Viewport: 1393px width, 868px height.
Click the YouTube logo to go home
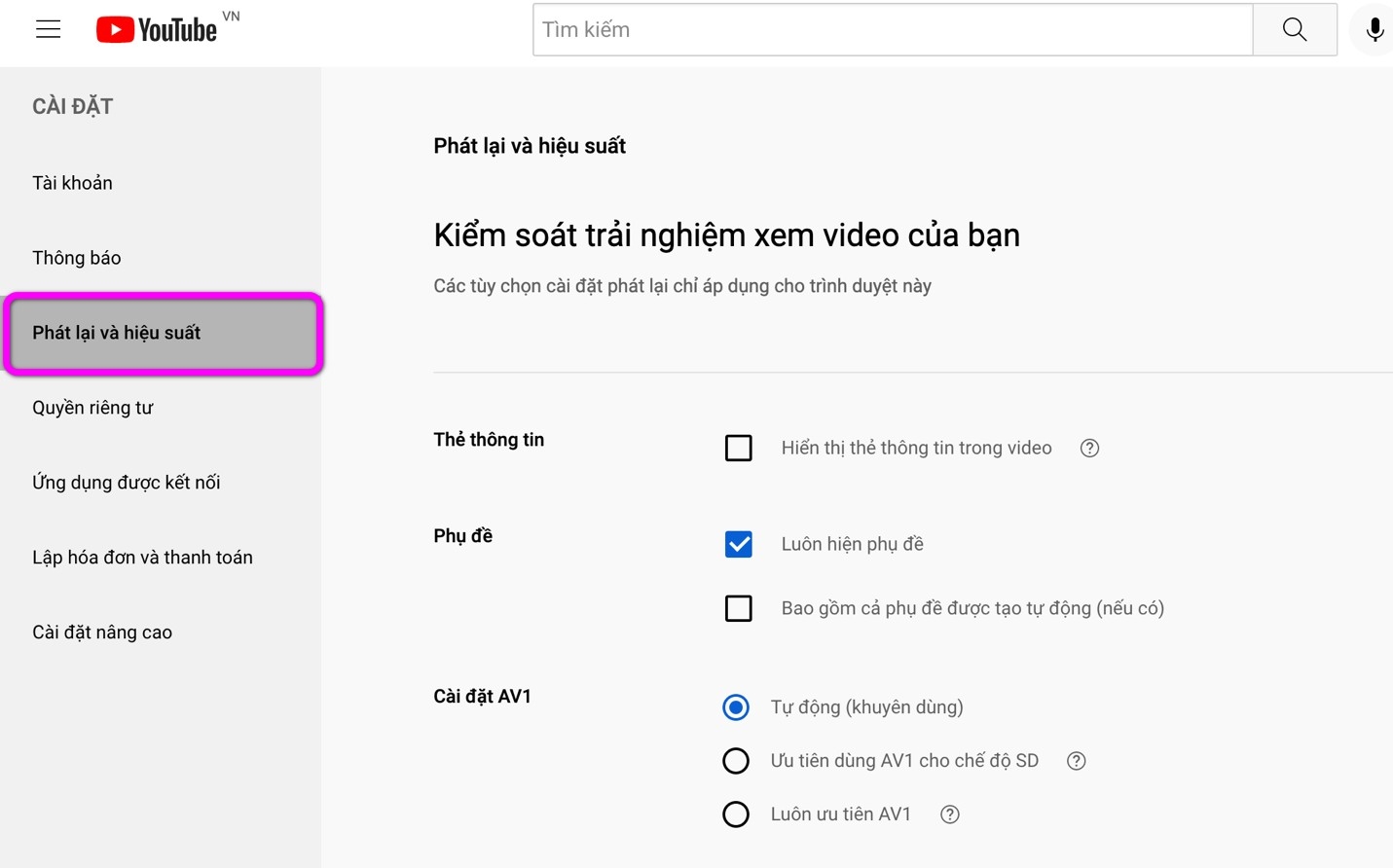tap(156, 28)
